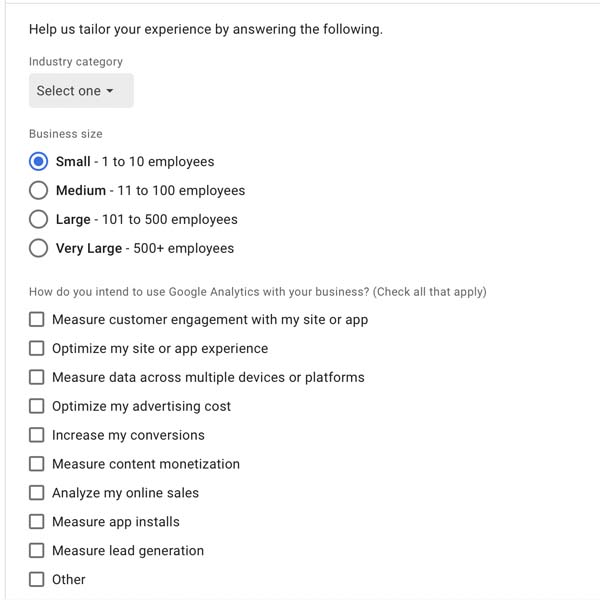The height and width of the screenshot is (600, 600).
Task: Tick the Measure app installs box
Action: point(36,522)
